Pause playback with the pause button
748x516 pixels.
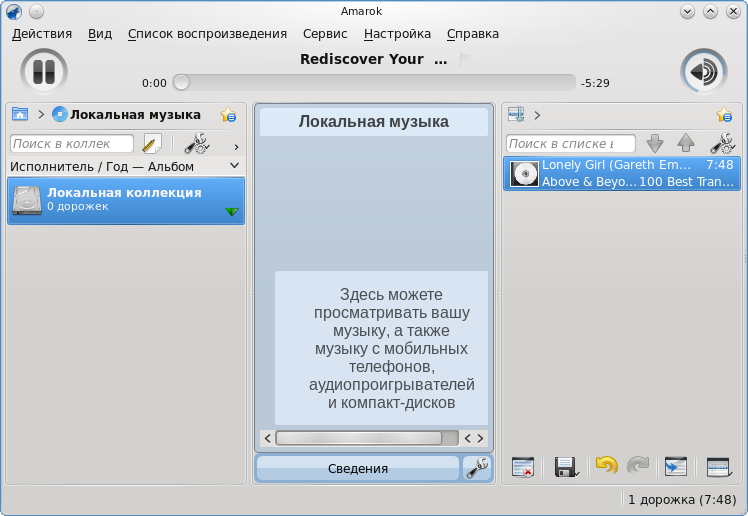(x=44, y=72)
